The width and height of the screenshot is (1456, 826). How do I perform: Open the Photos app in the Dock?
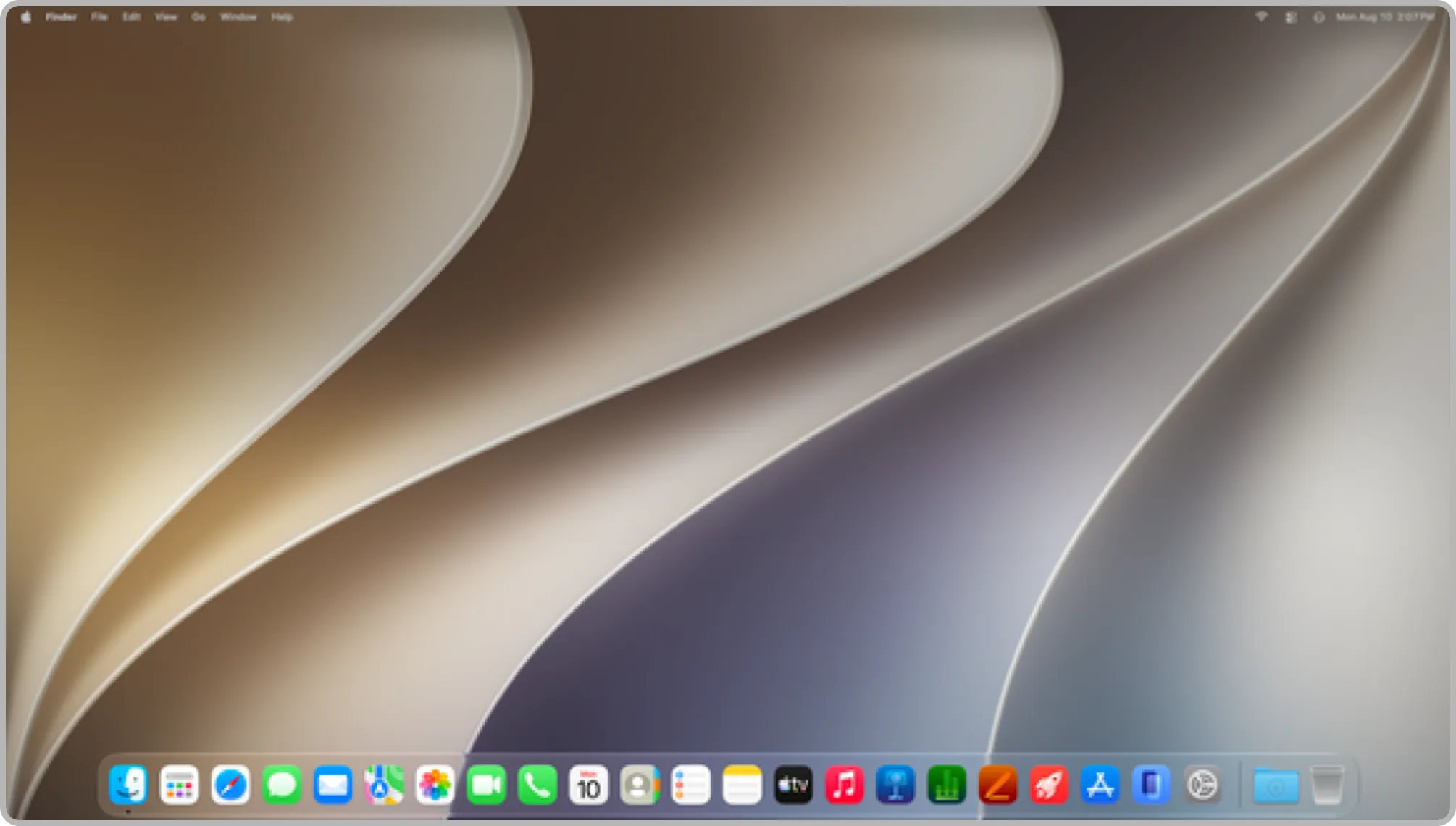(435, 785)
